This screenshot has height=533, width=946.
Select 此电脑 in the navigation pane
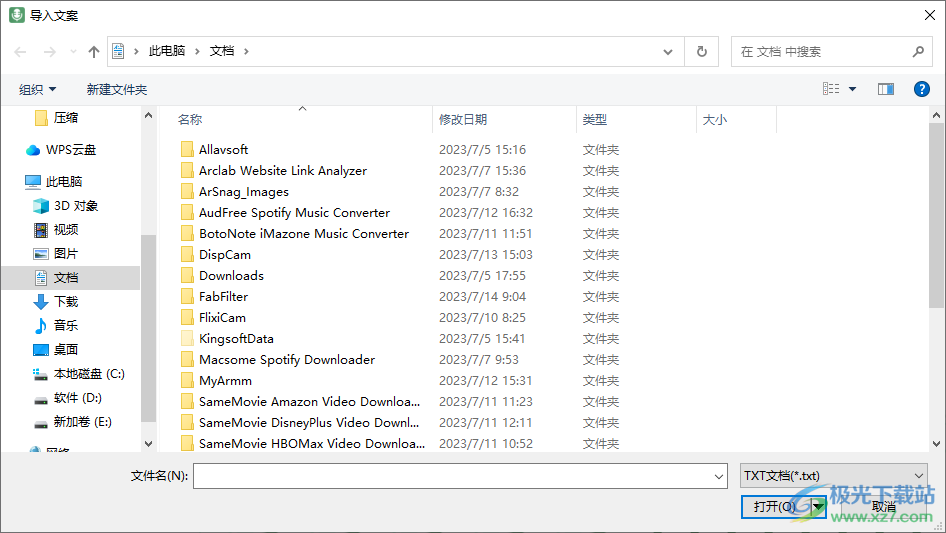click(x=54, y=181)
